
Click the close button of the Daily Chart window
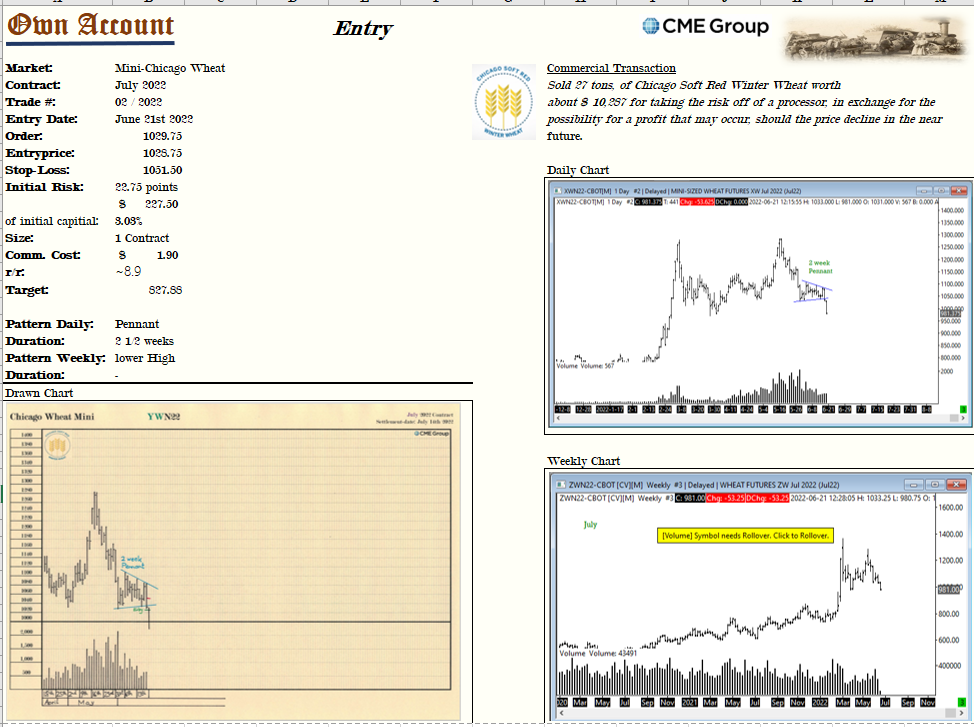pos(958,190)
